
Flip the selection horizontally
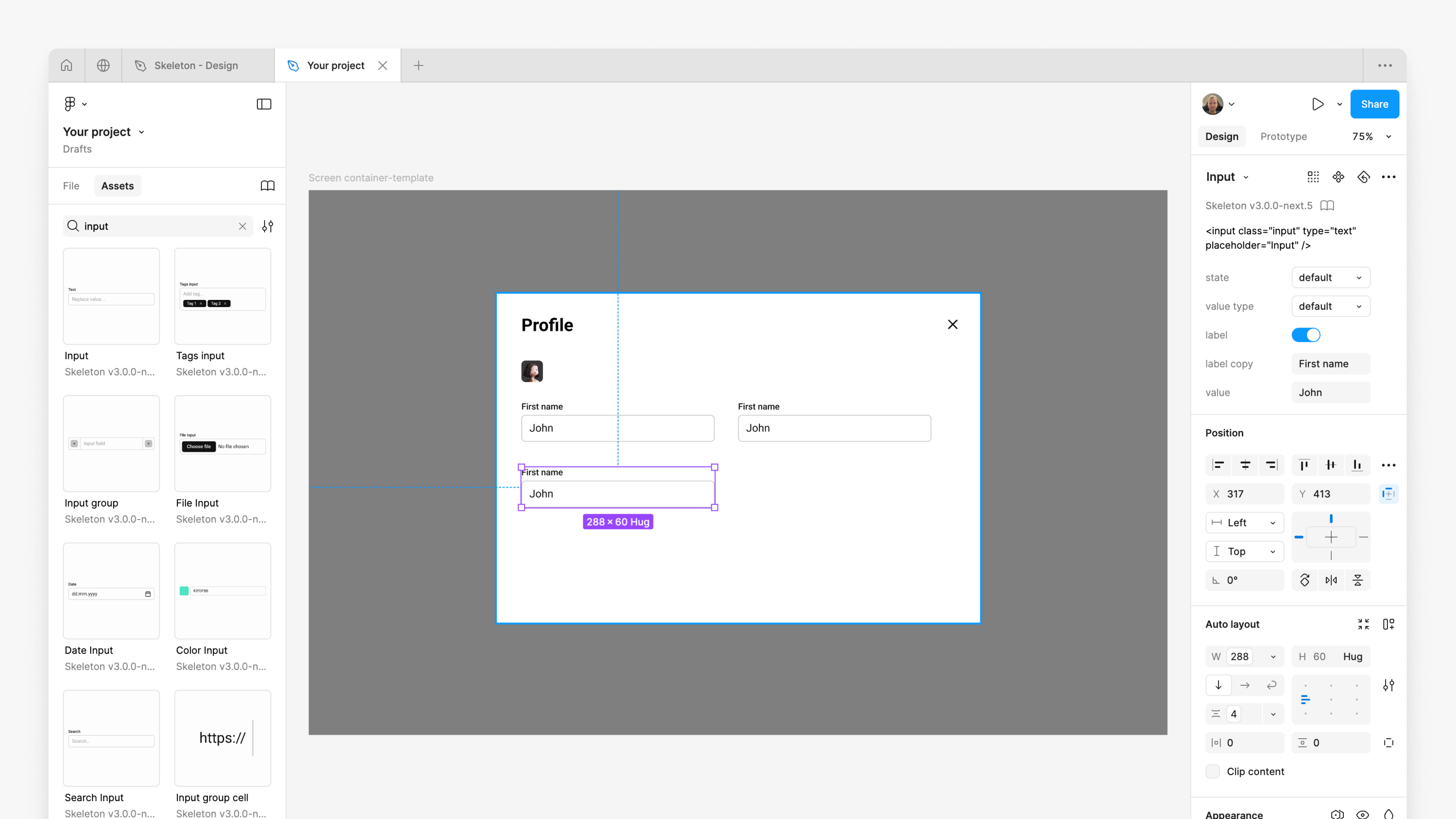pos(1331,580)
